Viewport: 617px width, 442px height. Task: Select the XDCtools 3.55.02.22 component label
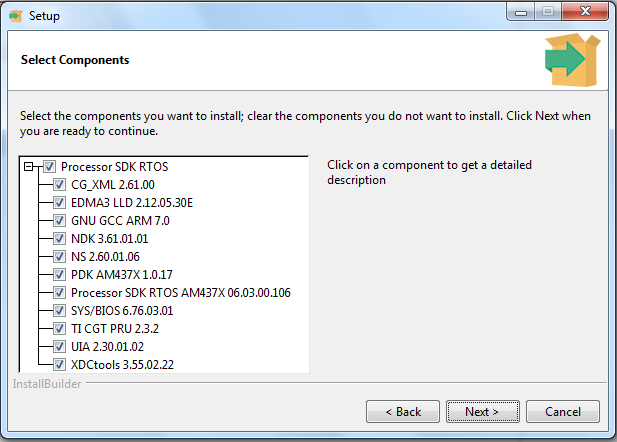point(122,365)
